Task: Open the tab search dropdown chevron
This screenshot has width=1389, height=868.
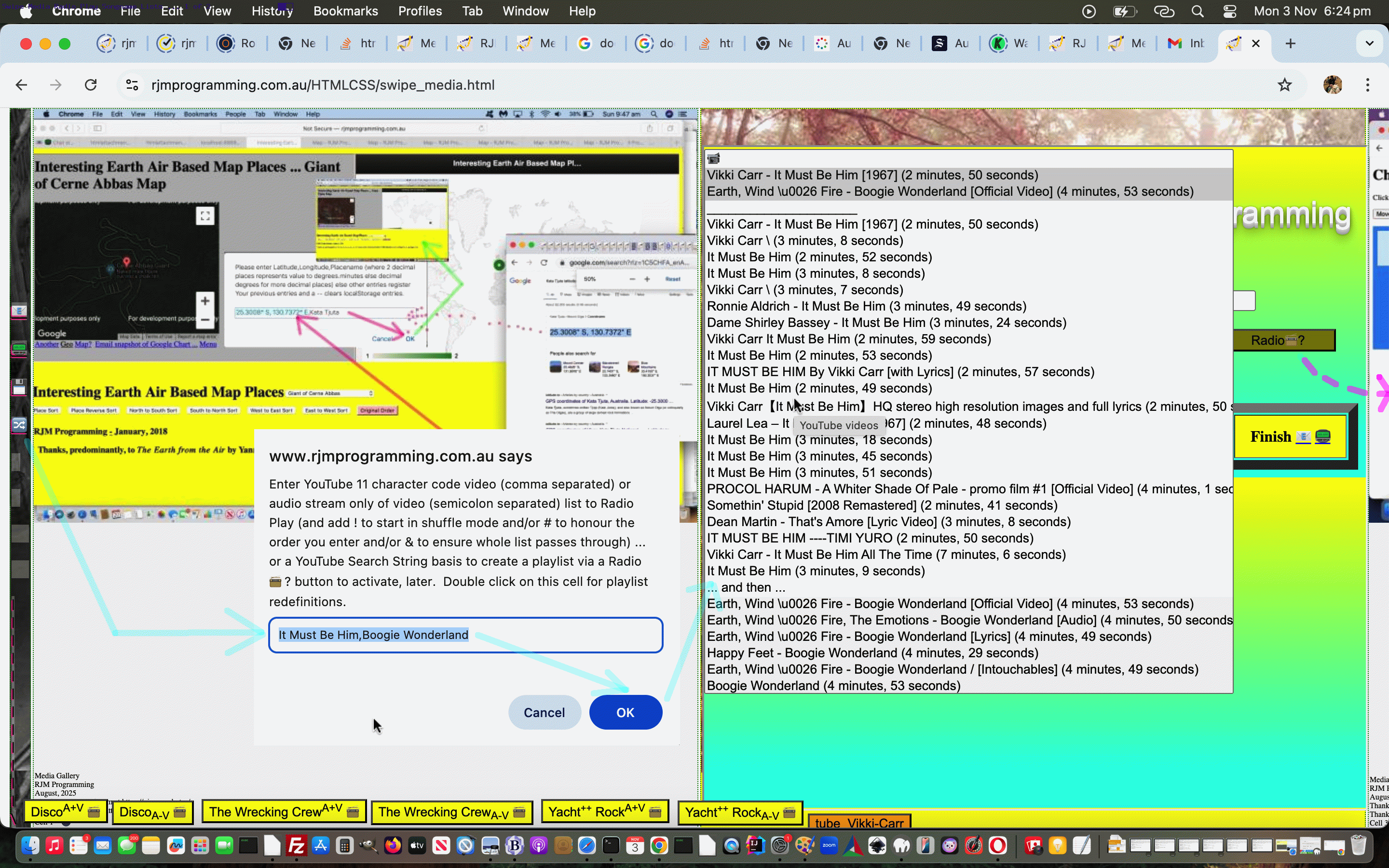Action: tap(1369, 43)
